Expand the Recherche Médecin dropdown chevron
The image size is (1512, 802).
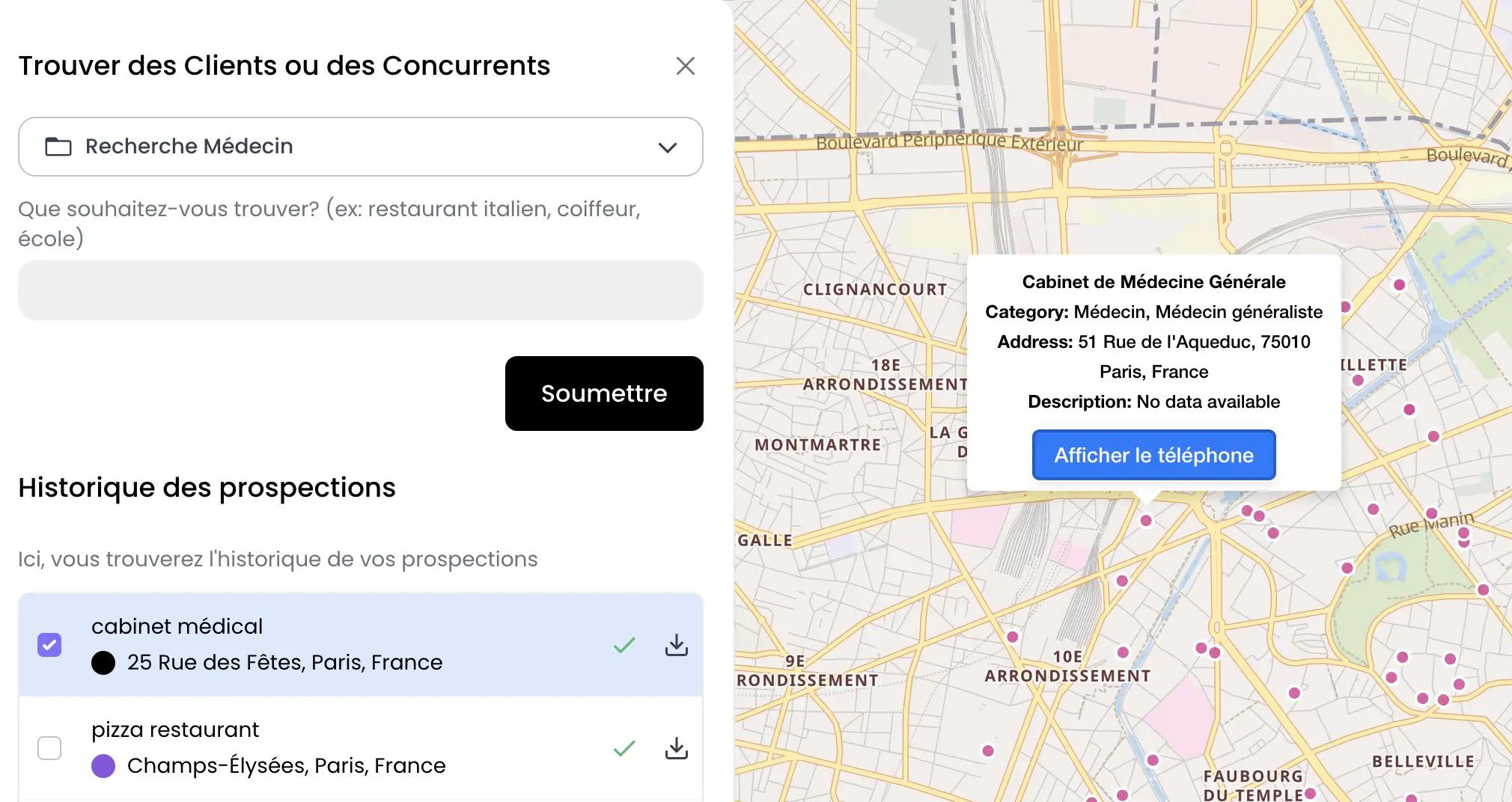coord(667,147)
